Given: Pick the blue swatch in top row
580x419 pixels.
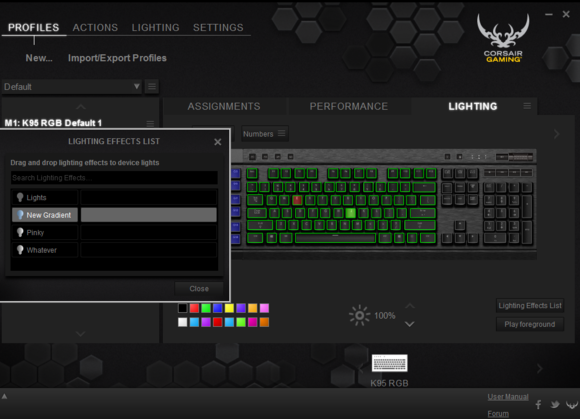Looking at the screenshot, I should tap(218, 308).
